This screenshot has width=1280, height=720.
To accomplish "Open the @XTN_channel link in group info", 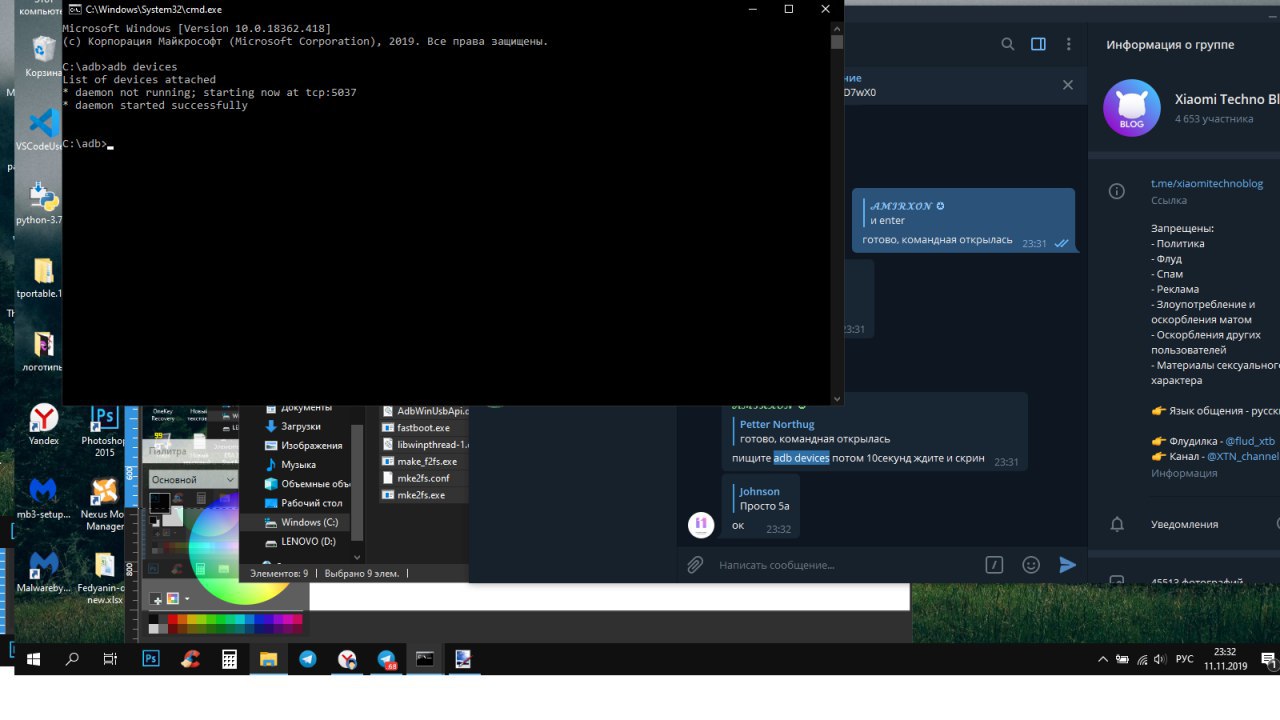I will [x=1243, y=456].
